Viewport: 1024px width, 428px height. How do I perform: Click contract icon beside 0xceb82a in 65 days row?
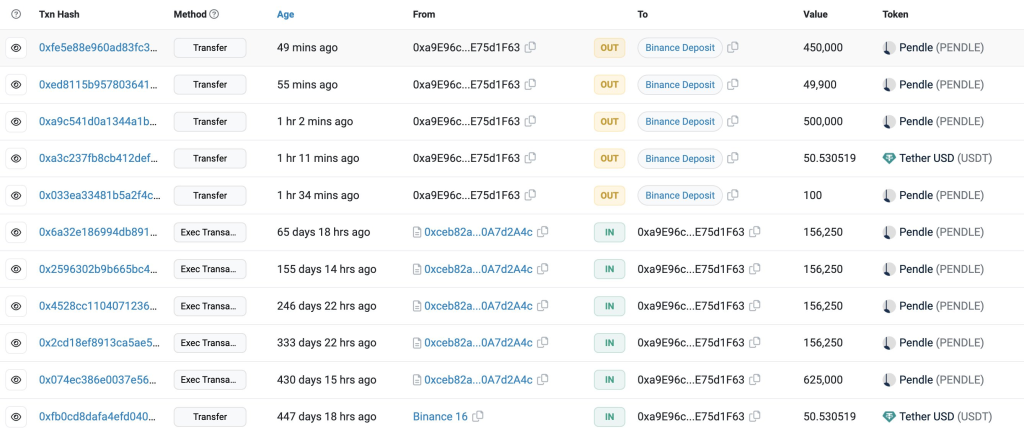[x=417, y=232]
